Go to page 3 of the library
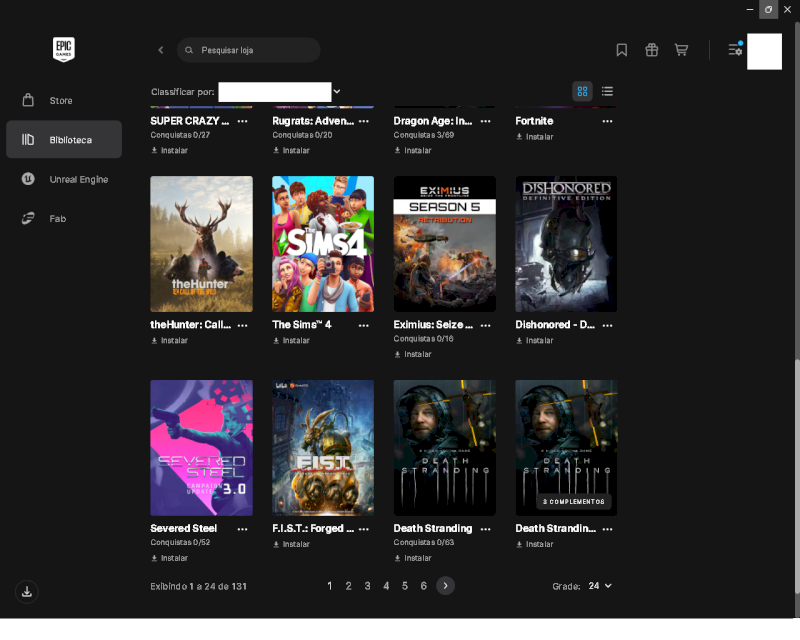 (x=367, y=586)
